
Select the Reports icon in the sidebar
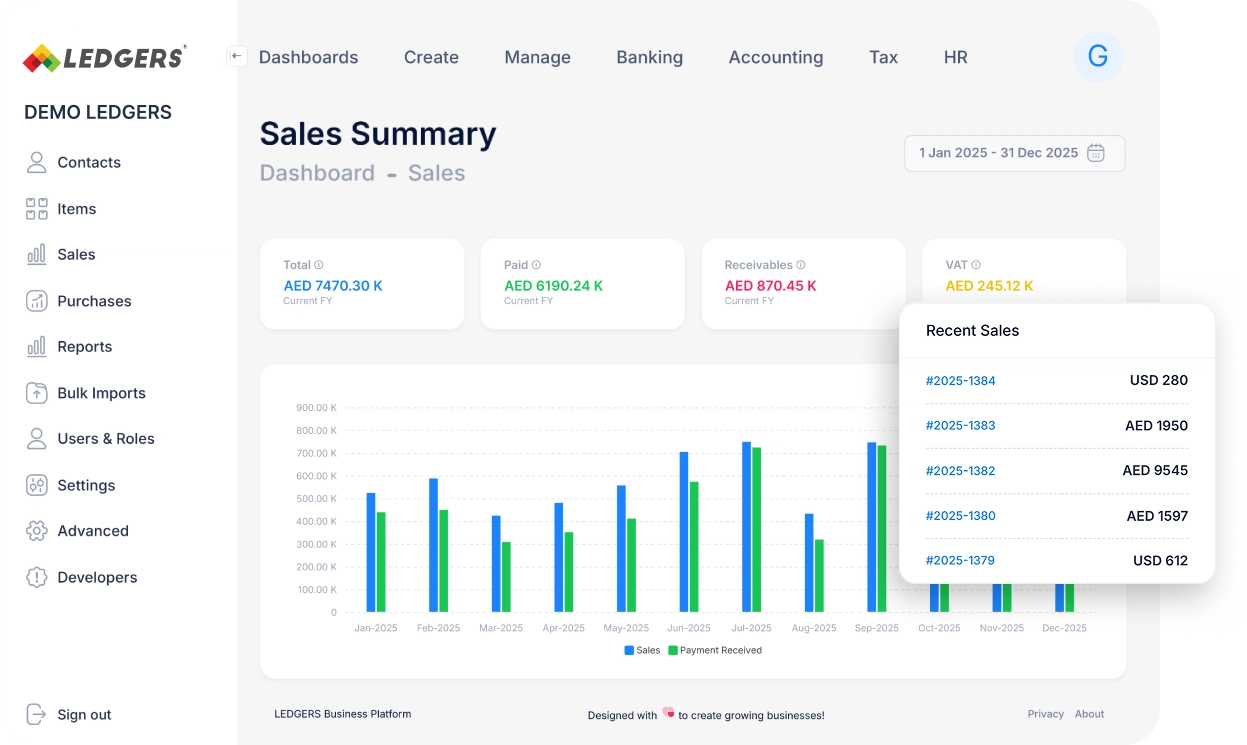click(38, 346)
